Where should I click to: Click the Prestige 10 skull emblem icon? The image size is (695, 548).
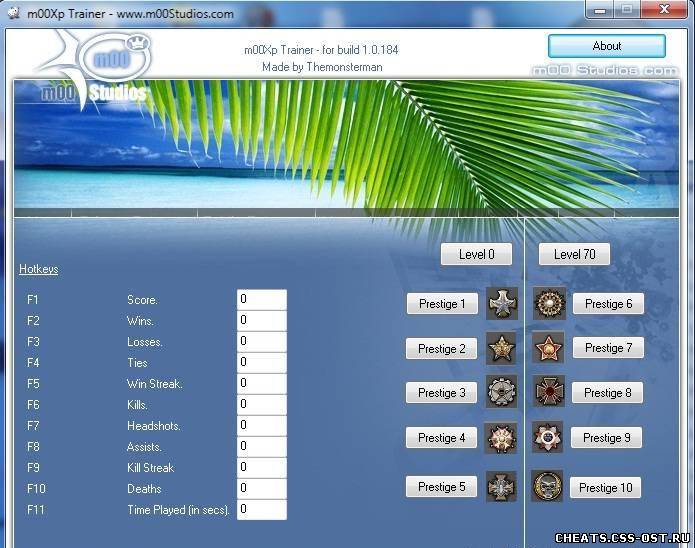click(x=547, y=487)
